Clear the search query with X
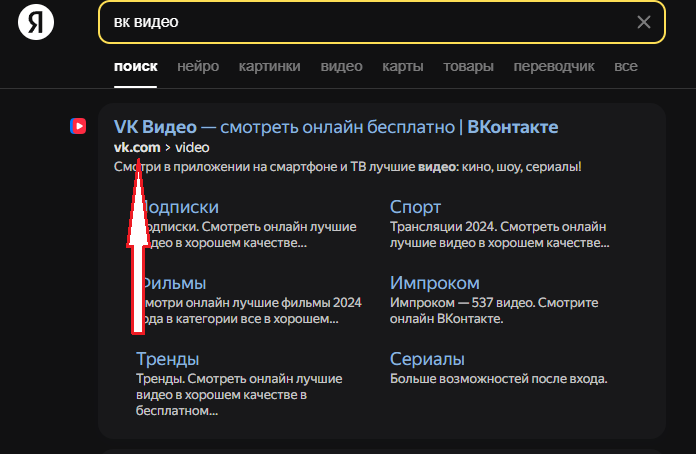The height and width of the screenshot is (454, 696). (x=643, y=23)
